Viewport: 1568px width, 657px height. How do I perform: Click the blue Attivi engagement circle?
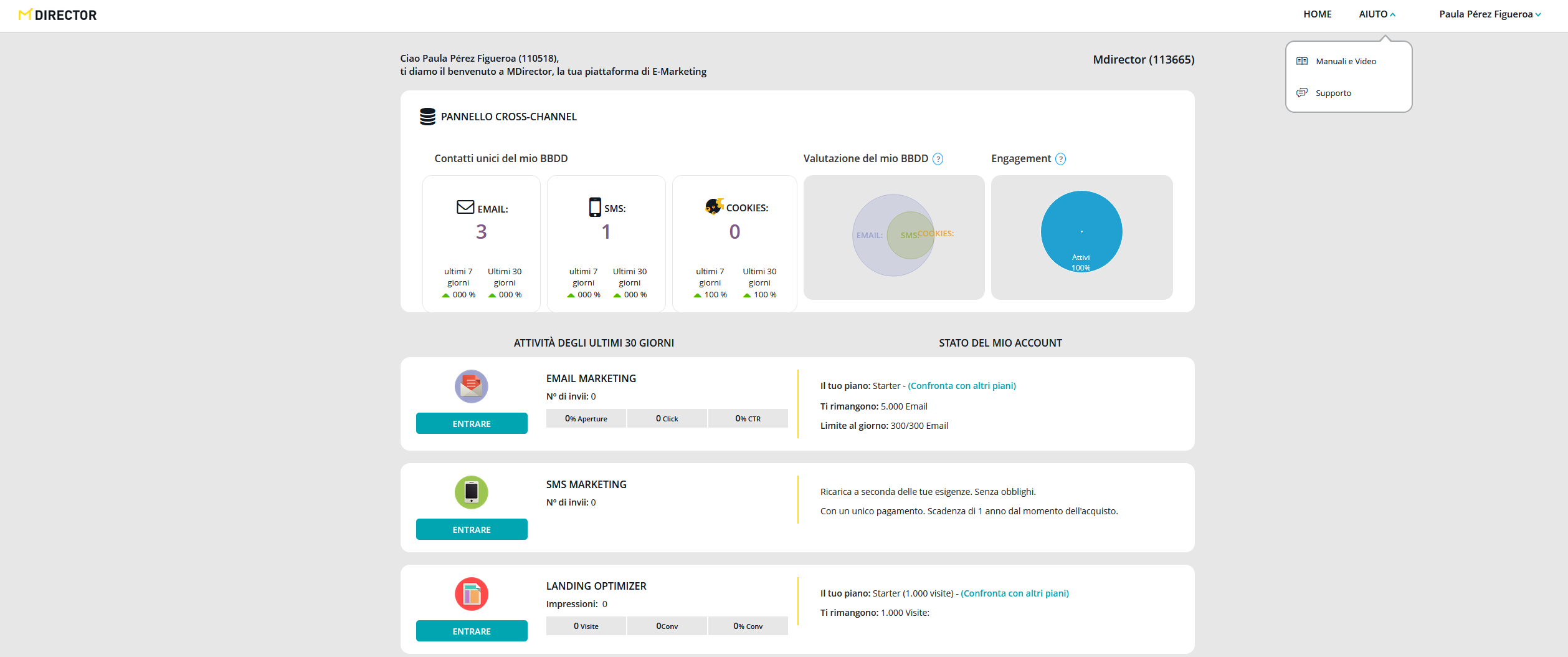click(x=1081, y=231)
